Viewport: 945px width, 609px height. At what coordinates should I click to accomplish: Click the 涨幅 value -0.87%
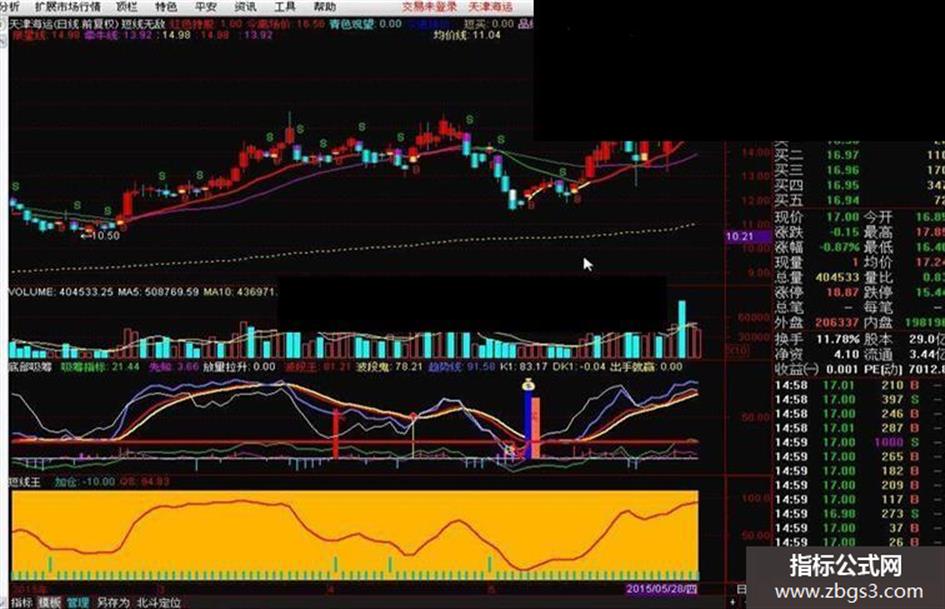coord(838,247)
